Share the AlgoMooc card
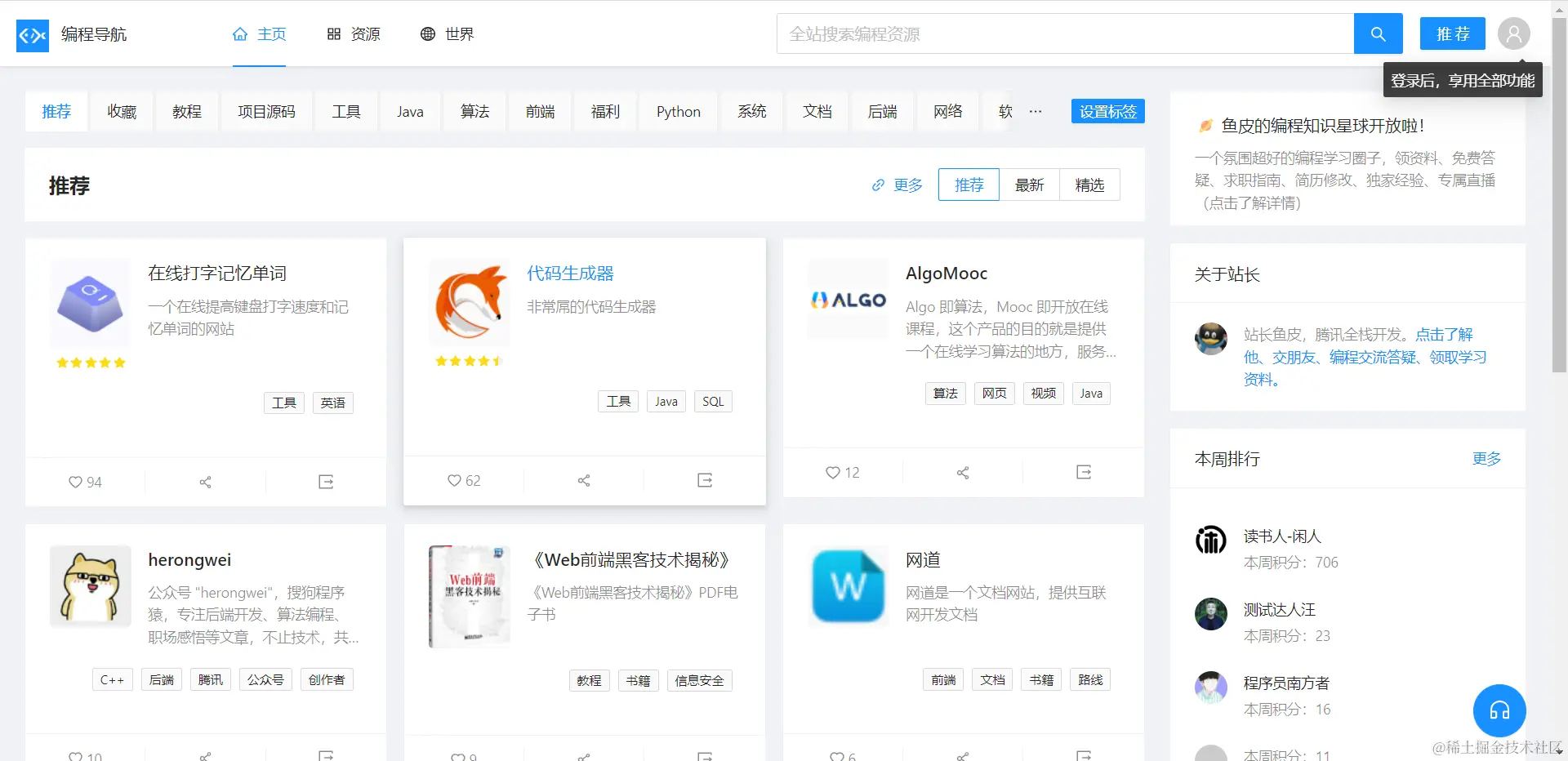1568x761 pixels. pyautogui.click(x=963, y=472)
